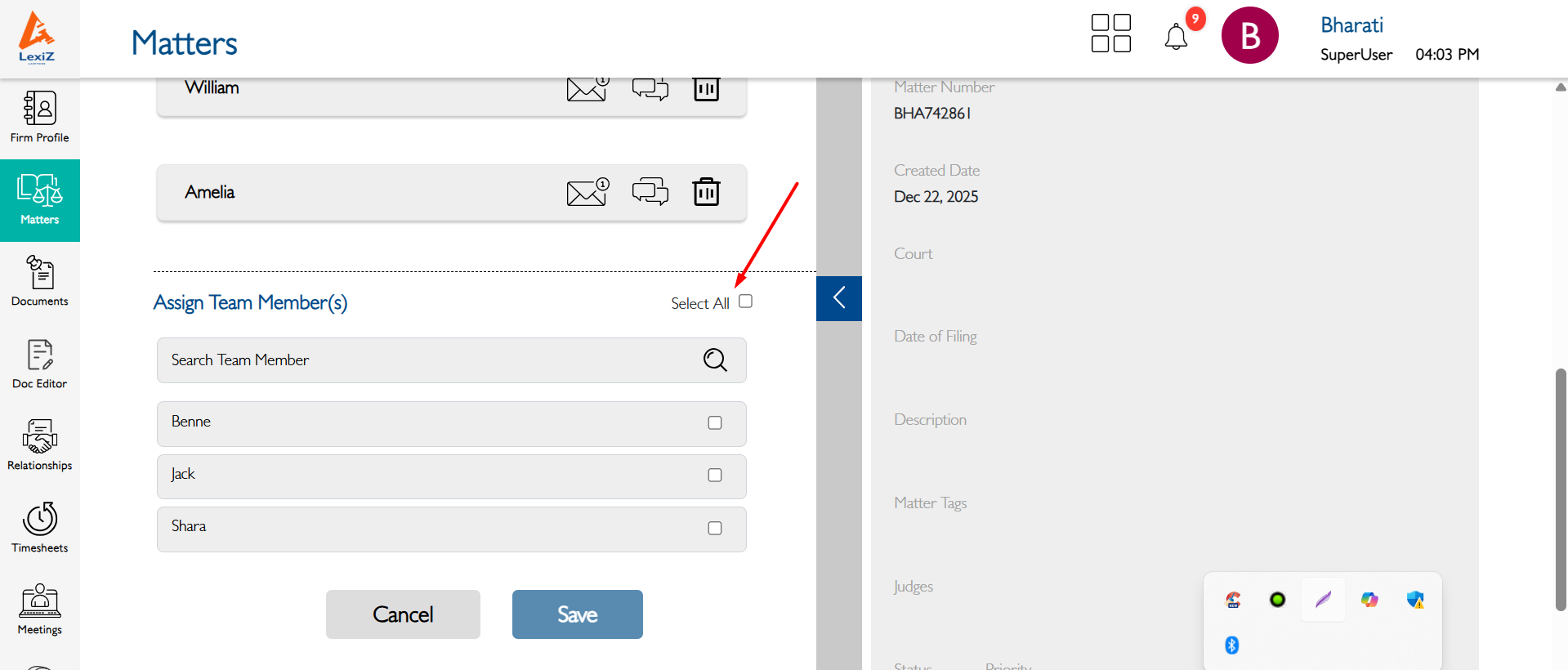Open Firm Profile in the sidebar
The image size is (1568, 670).
click(40, 118)
